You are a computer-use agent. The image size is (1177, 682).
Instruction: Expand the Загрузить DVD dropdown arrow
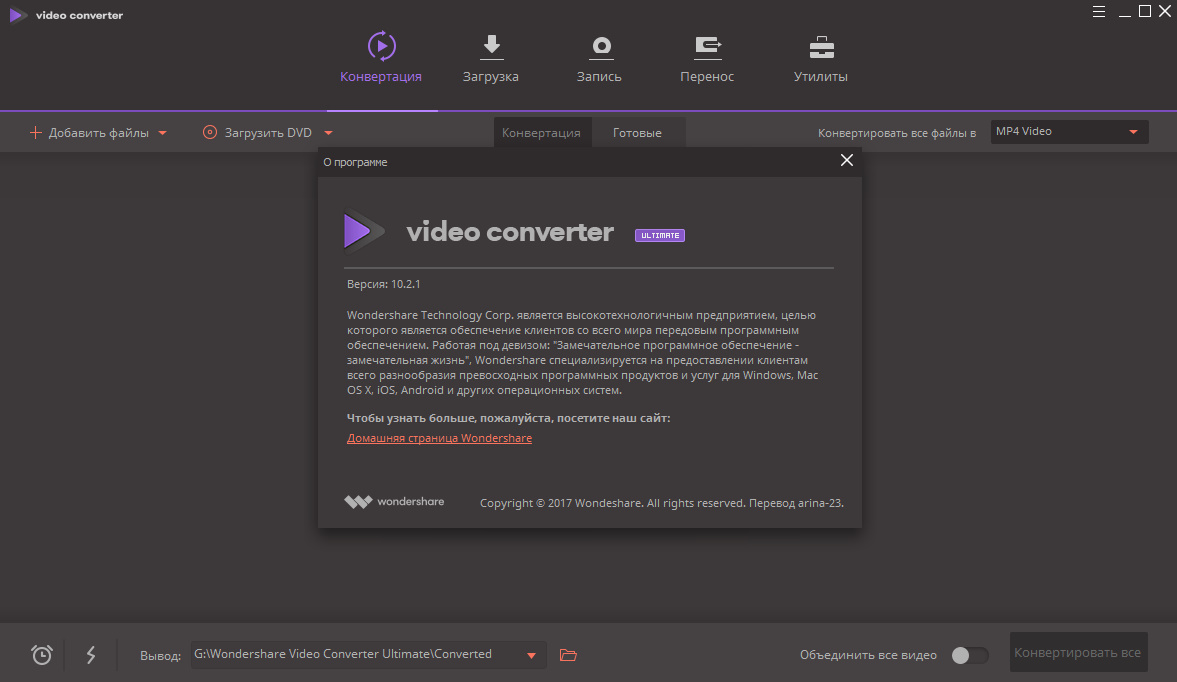328,134
